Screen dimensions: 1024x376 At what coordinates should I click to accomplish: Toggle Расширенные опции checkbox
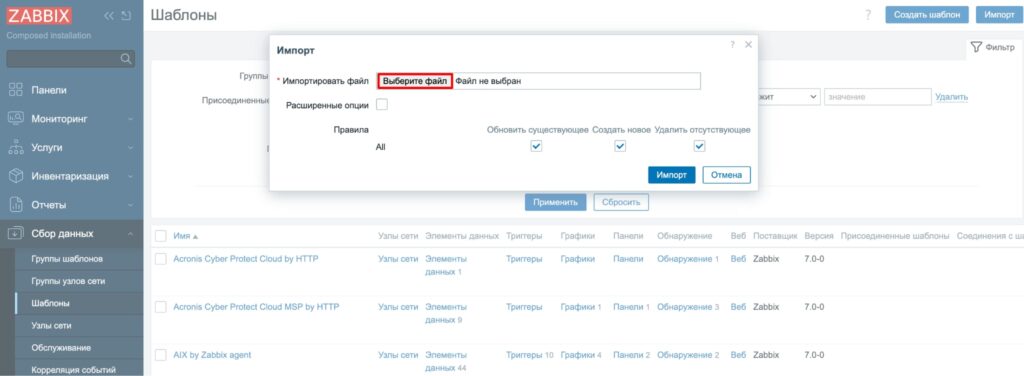382,104
